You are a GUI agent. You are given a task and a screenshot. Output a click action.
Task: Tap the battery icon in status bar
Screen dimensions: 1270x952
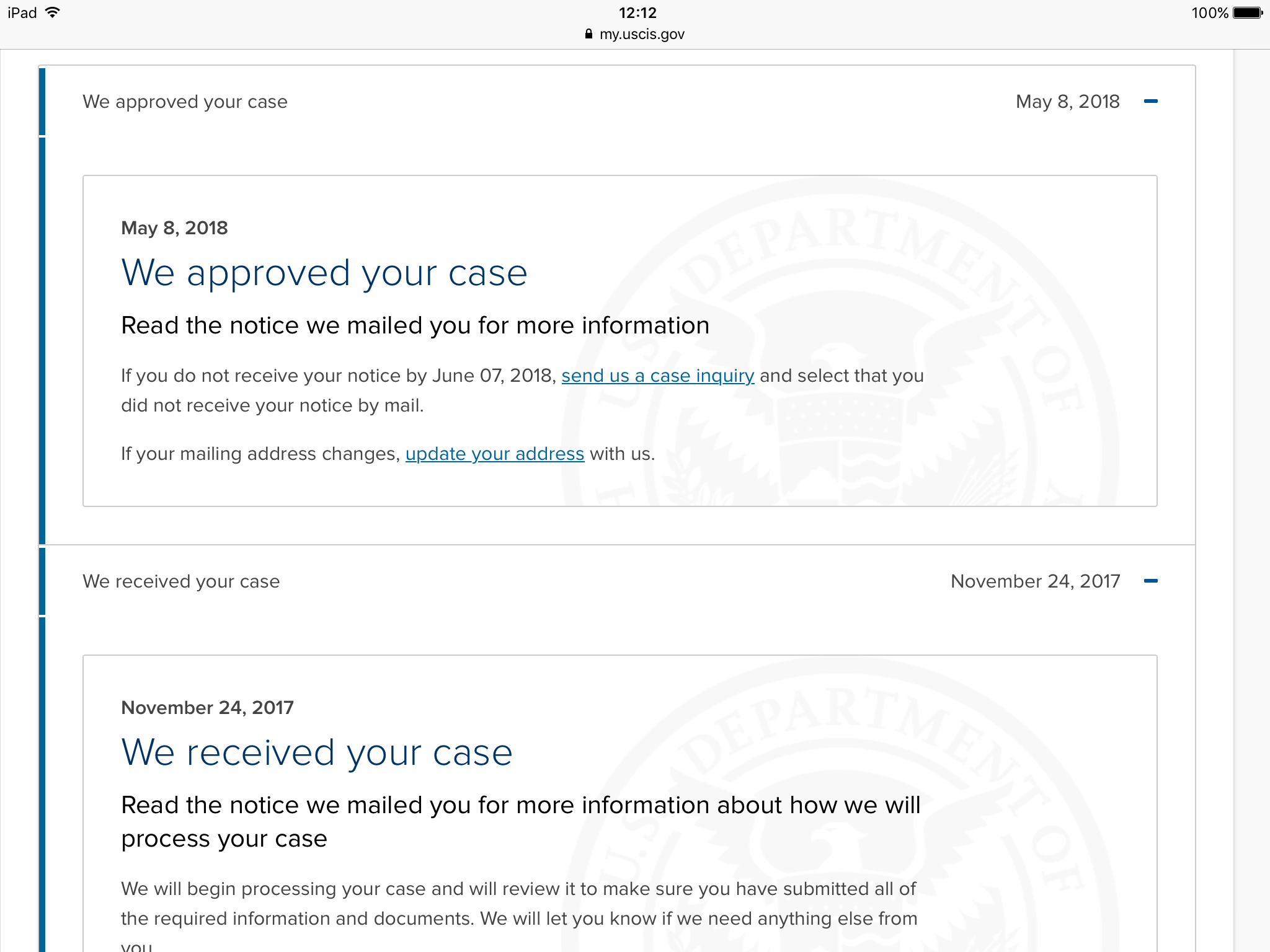coord(1248,12)
